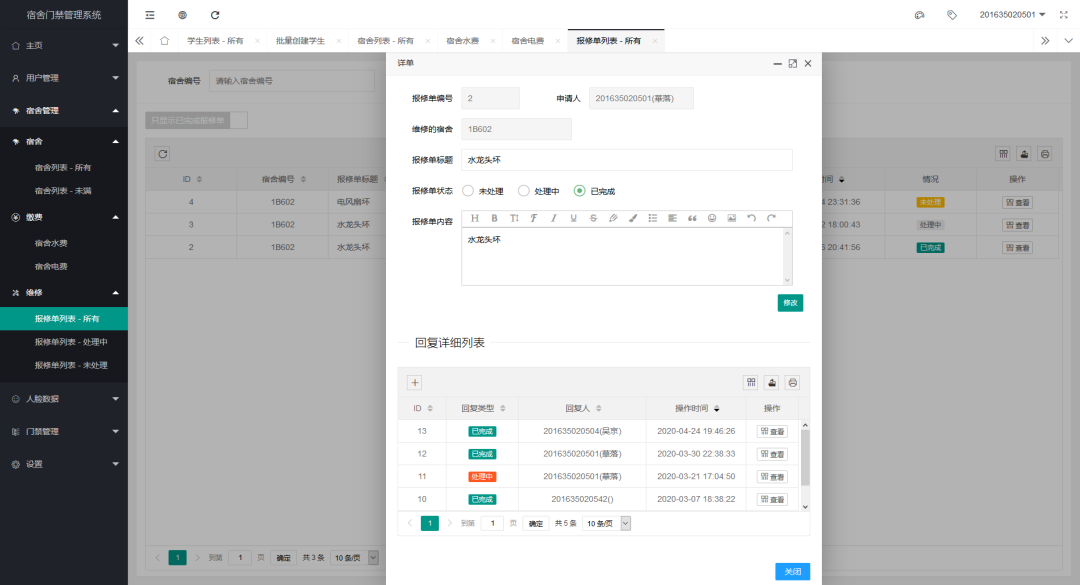Open text alignment tool in editor
The height and width of the screenshot is (585, 1080).
tap(672, 218)
